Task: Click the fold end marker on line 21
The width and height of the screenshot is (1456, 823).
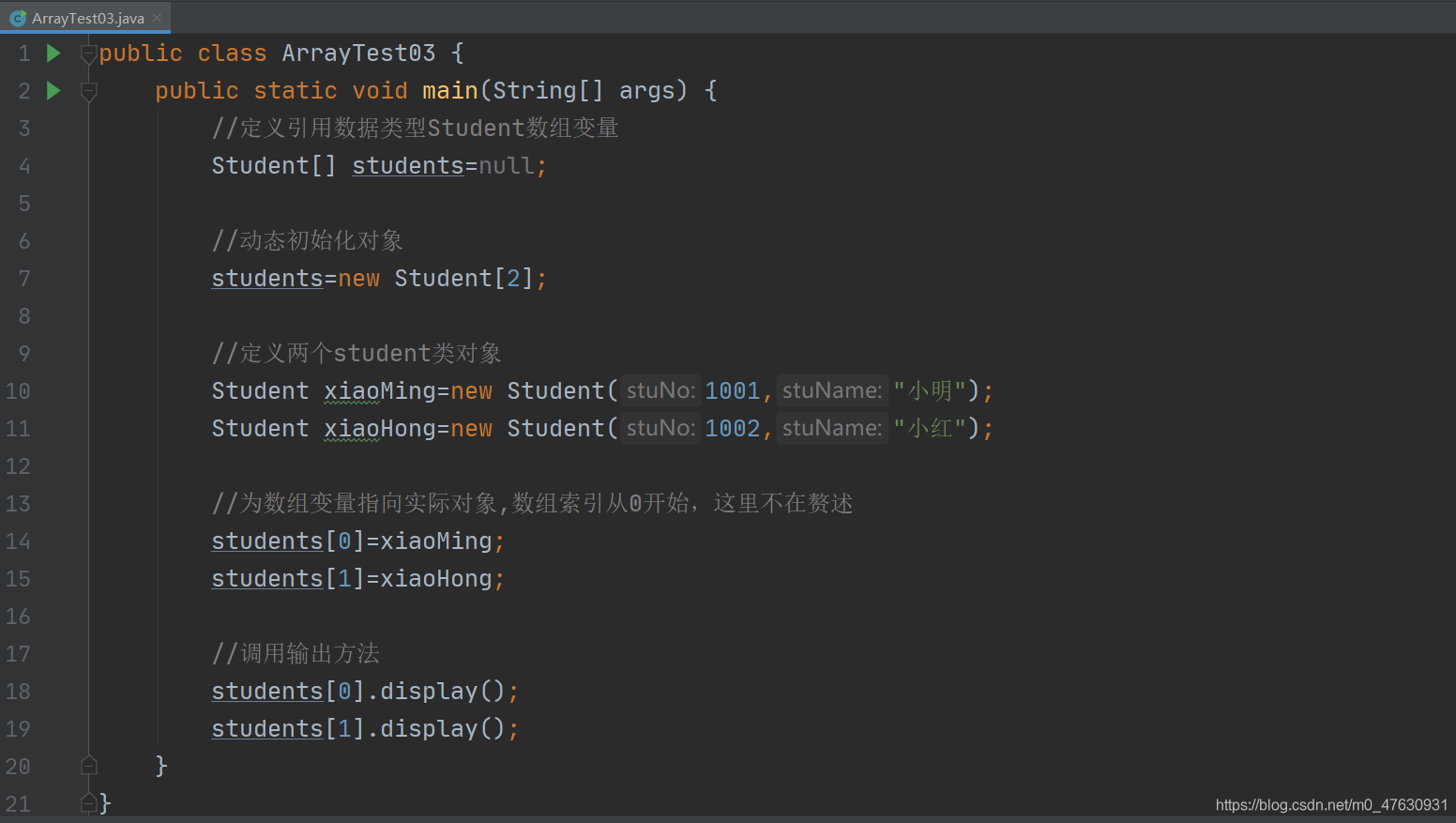Action: (89, 803)
